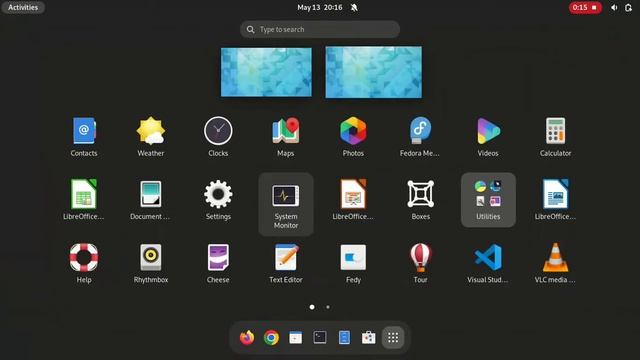This screenshot has height=360, width=640.
Task: Launch the Boxes app
Action: pyautogui.click(x=420, y=200)
